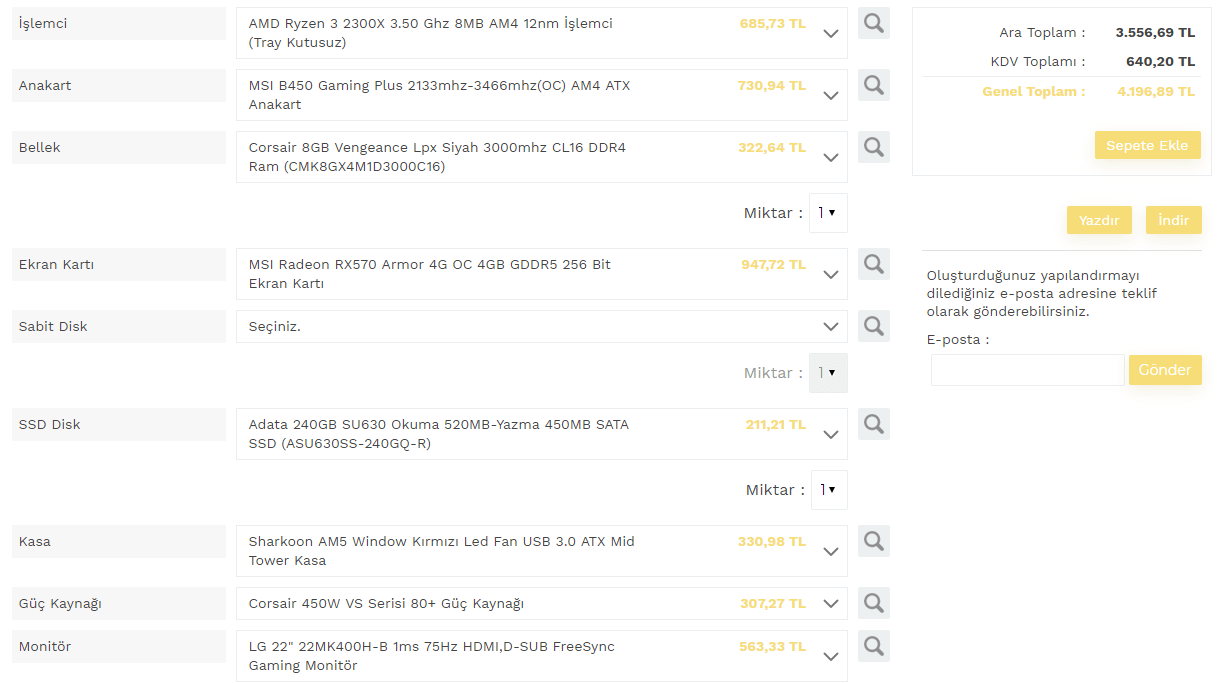Image resolution: width=1228 pixels, height=683 pixels.
Task: Click the Ara Toplam 3.556,69 TL value
Action: tap(1155, 32)
